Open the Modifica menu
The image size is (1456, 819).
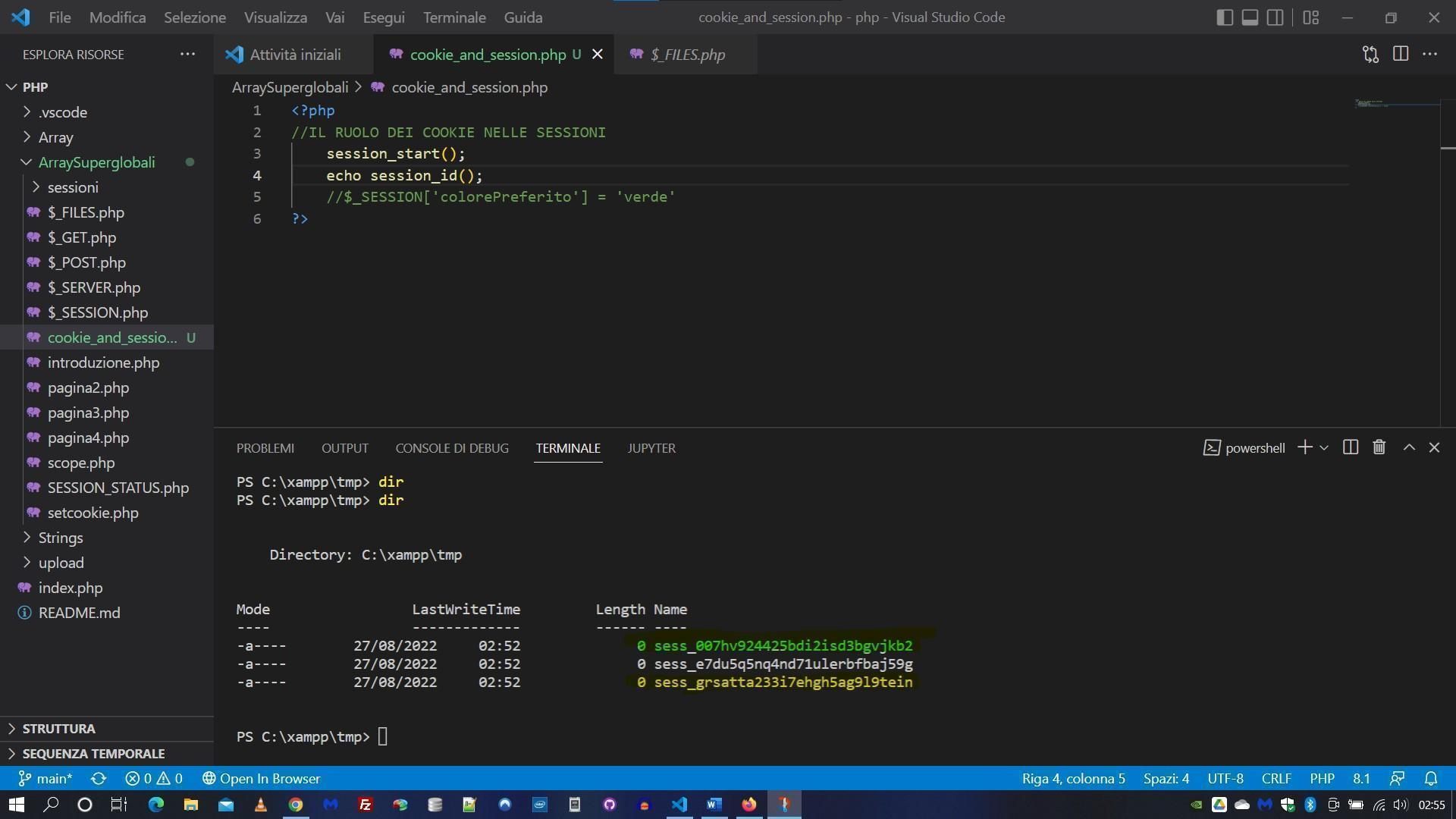pos(118,17)
